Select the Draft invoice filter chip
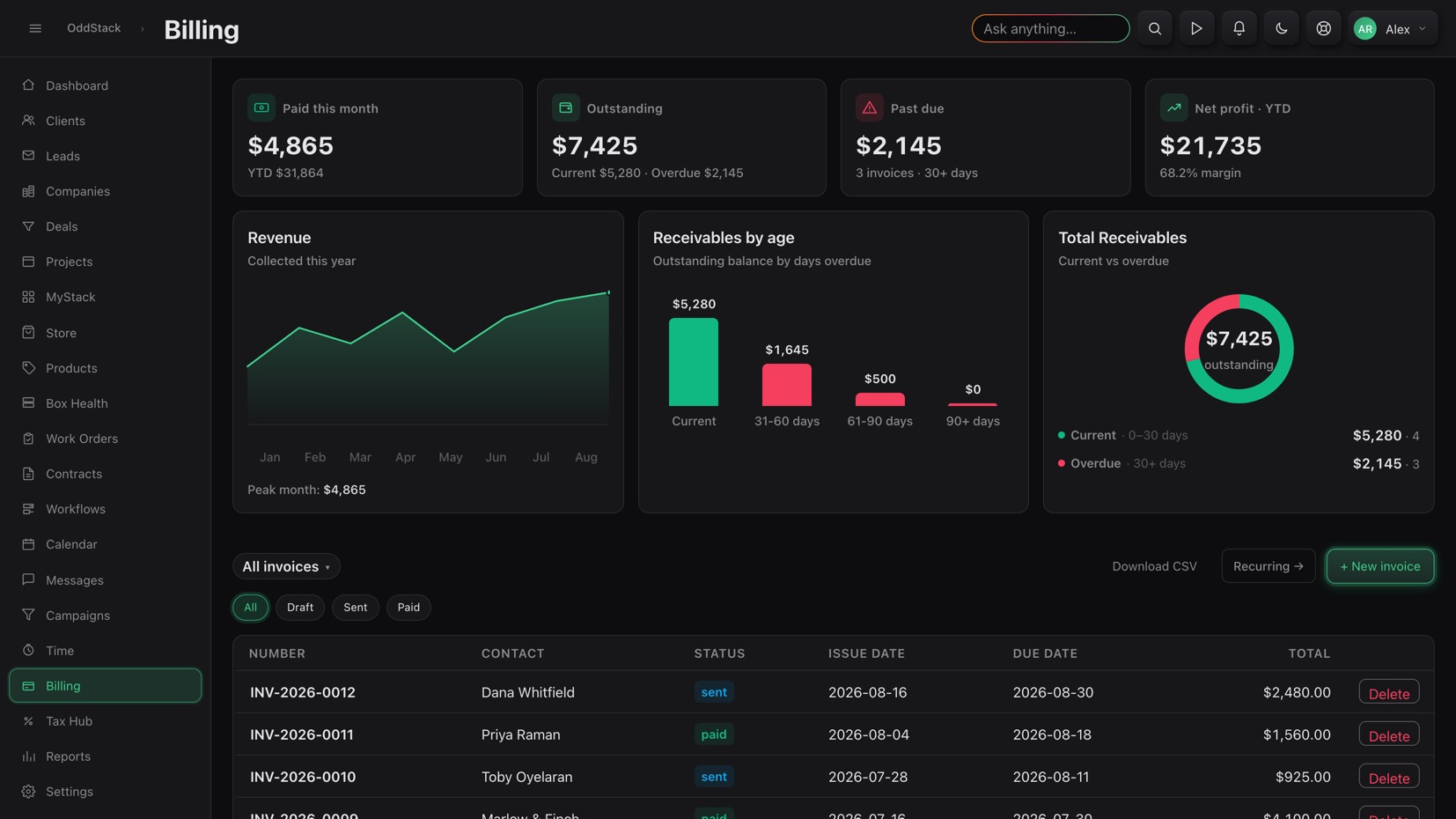 (x=300, y=608)
